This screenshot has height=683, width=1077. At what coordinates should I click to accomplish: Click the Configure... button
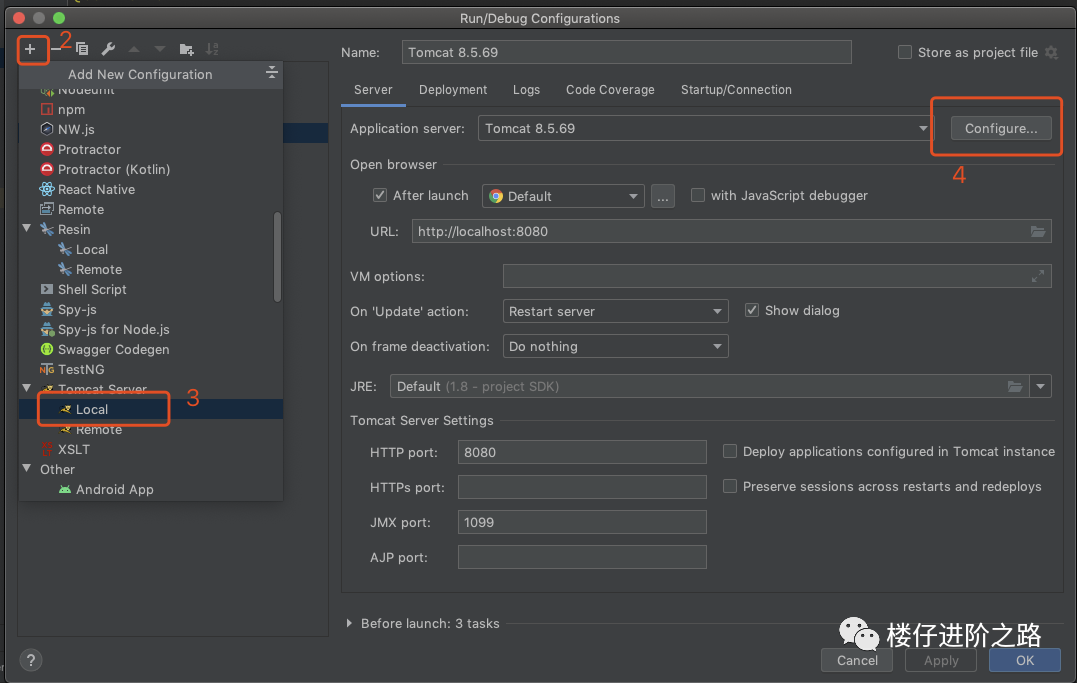click(x=1001, y=128)
